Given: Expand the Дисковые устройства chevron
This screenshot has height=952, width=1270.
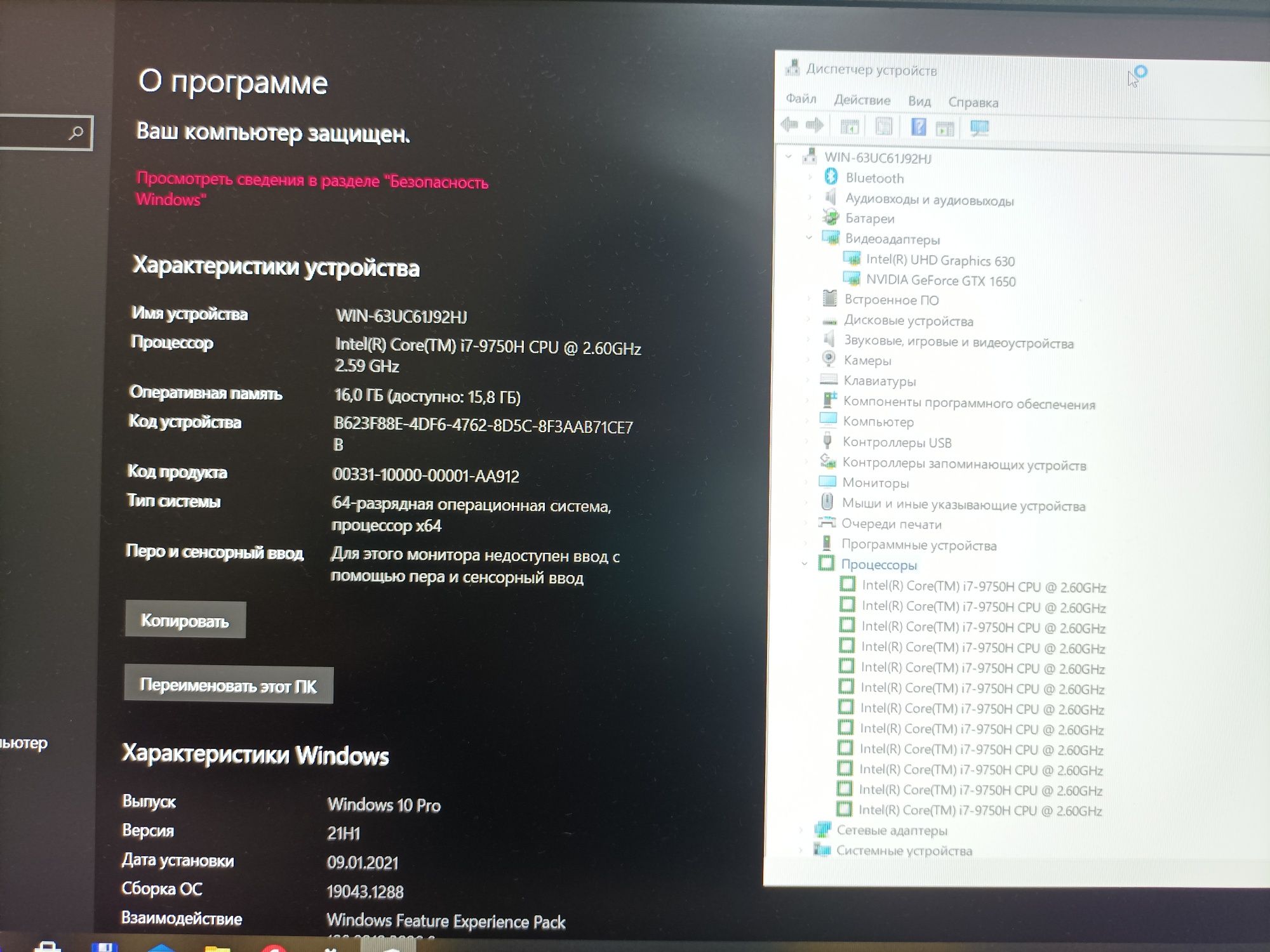Looking at the screenshot, I should pos(808,320).
